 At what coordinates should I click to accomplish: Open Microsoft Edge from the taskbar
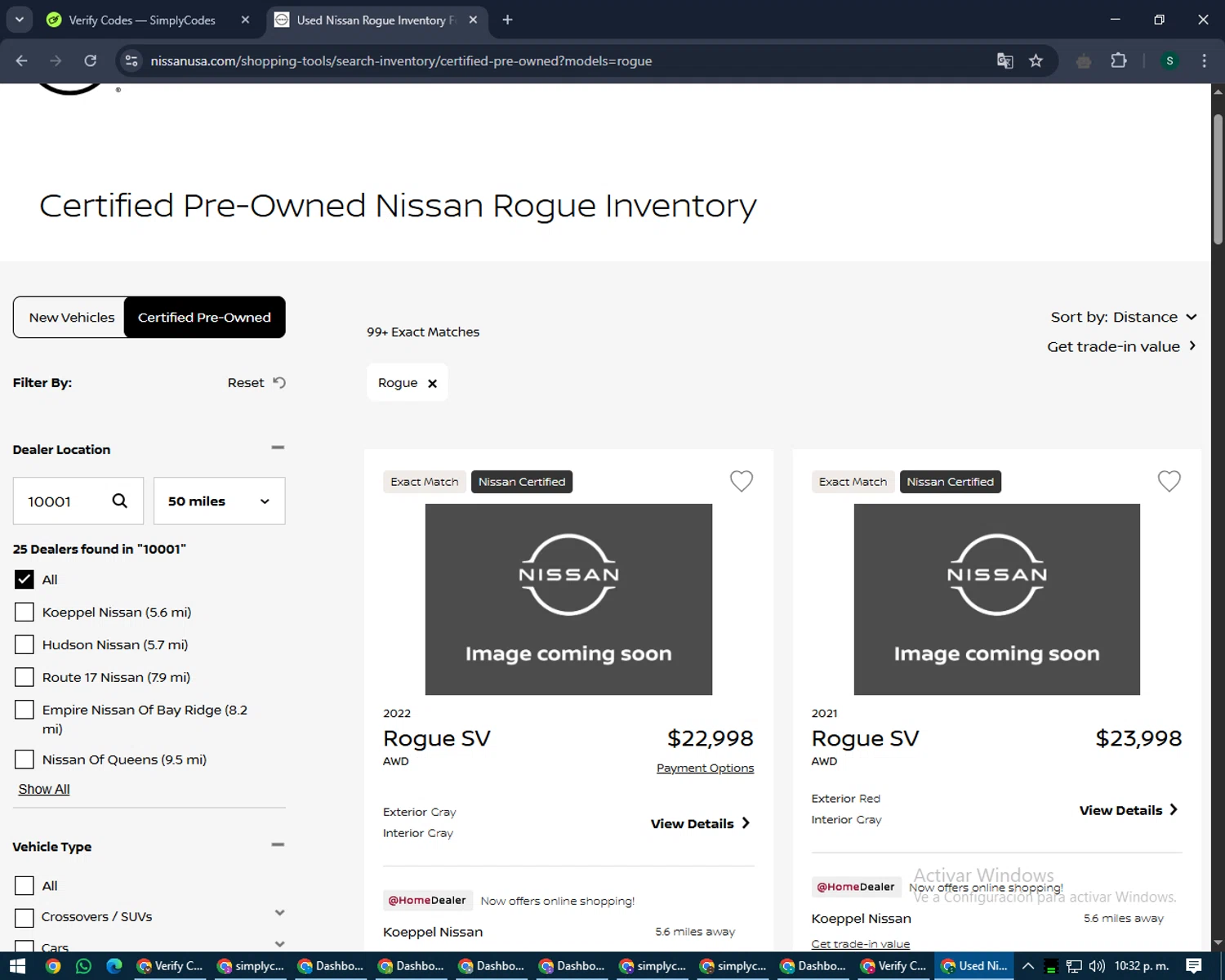(114, 966)
